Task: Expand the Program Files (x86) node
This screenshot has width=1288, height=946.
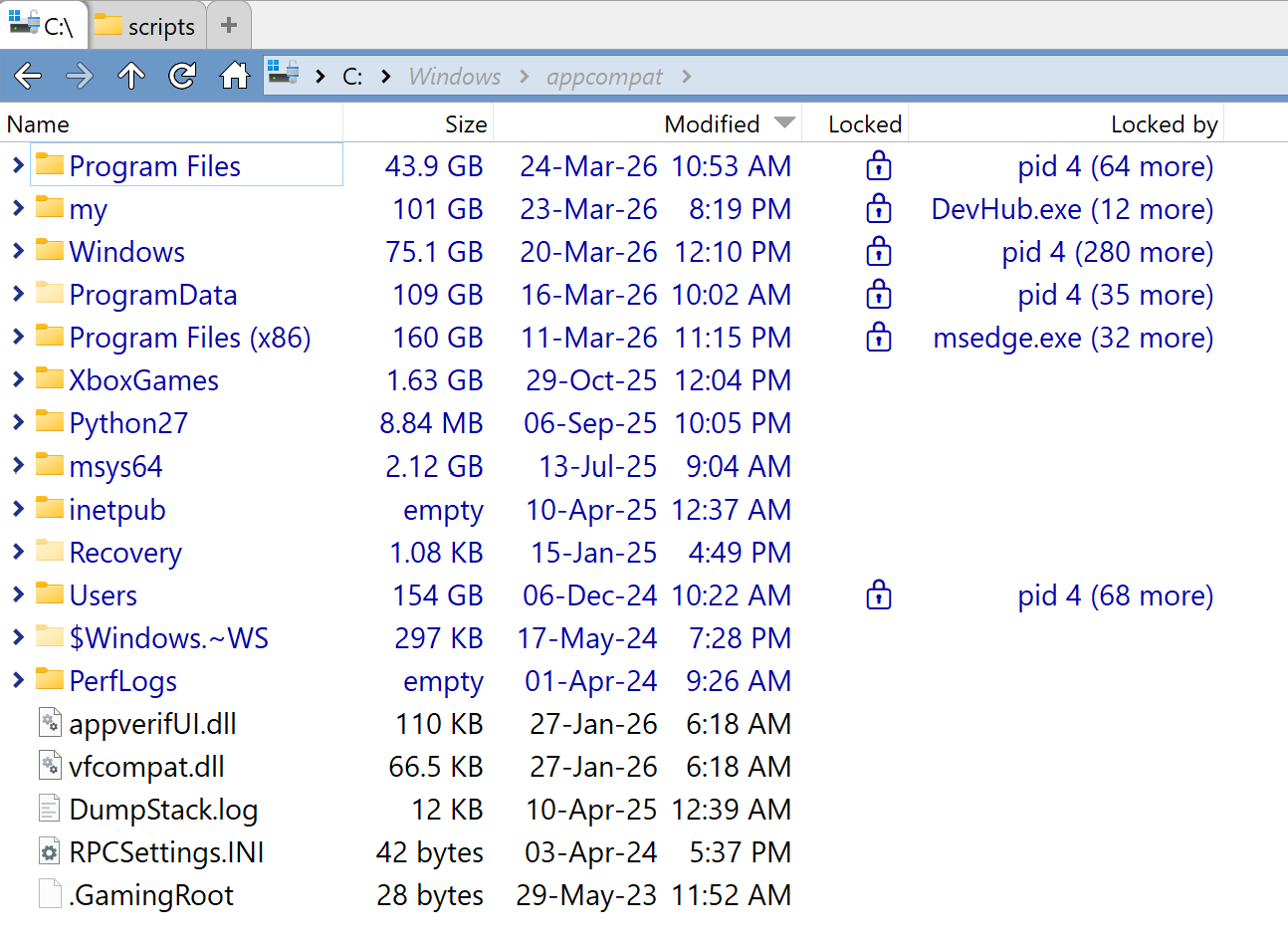Action: tap(18, 336)
